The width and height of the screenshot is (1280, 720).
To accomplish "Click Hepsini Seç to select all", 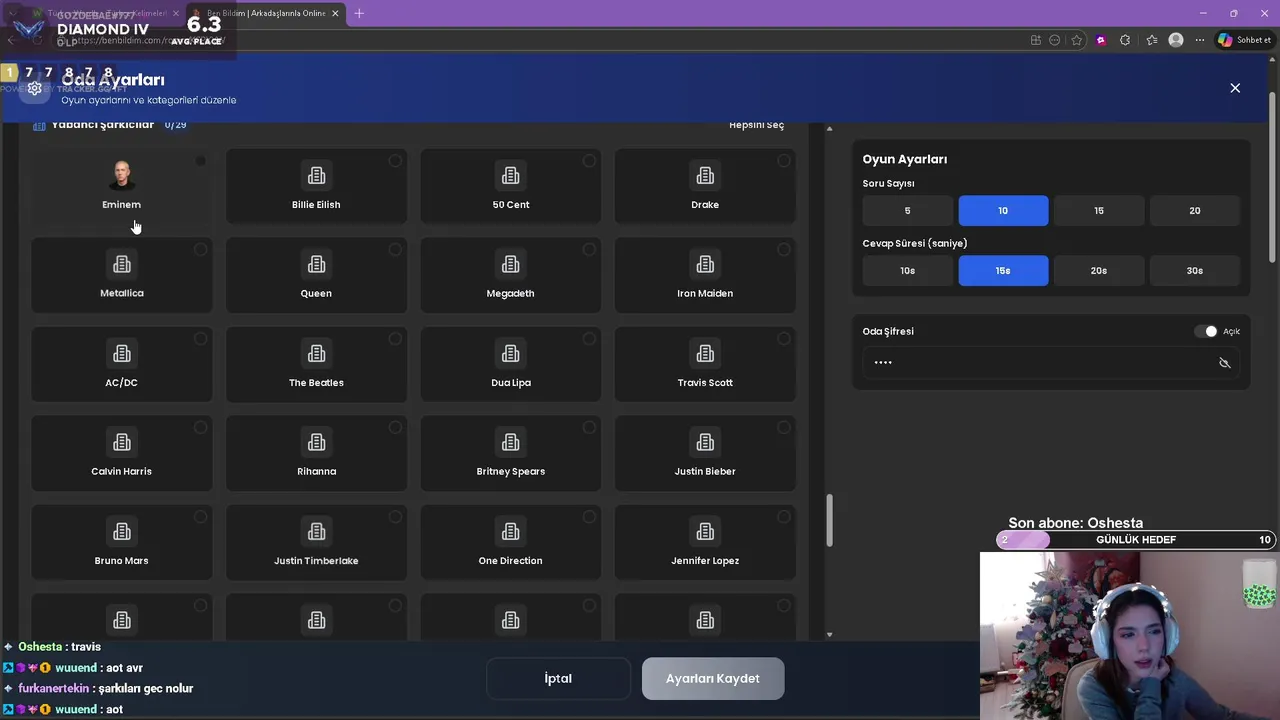I will tap(757, 125).
